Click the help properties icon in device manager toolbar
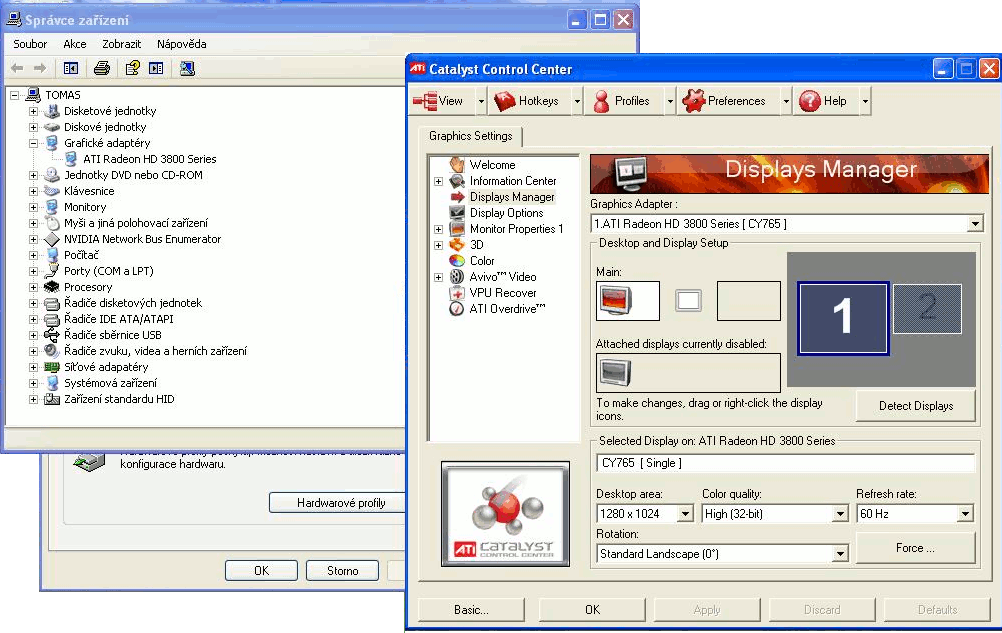Viewport: 1002px width, 633px height. click(x=132, y=68)
